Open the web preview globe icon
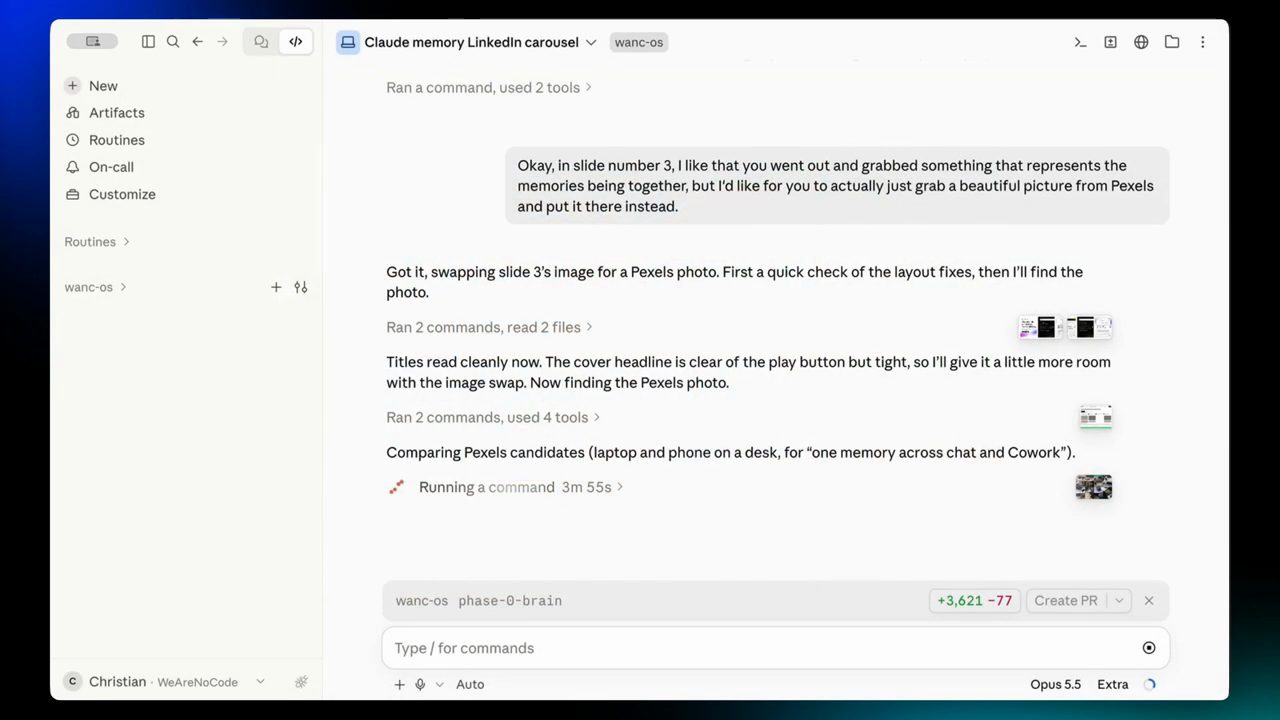 (1141, 42)
